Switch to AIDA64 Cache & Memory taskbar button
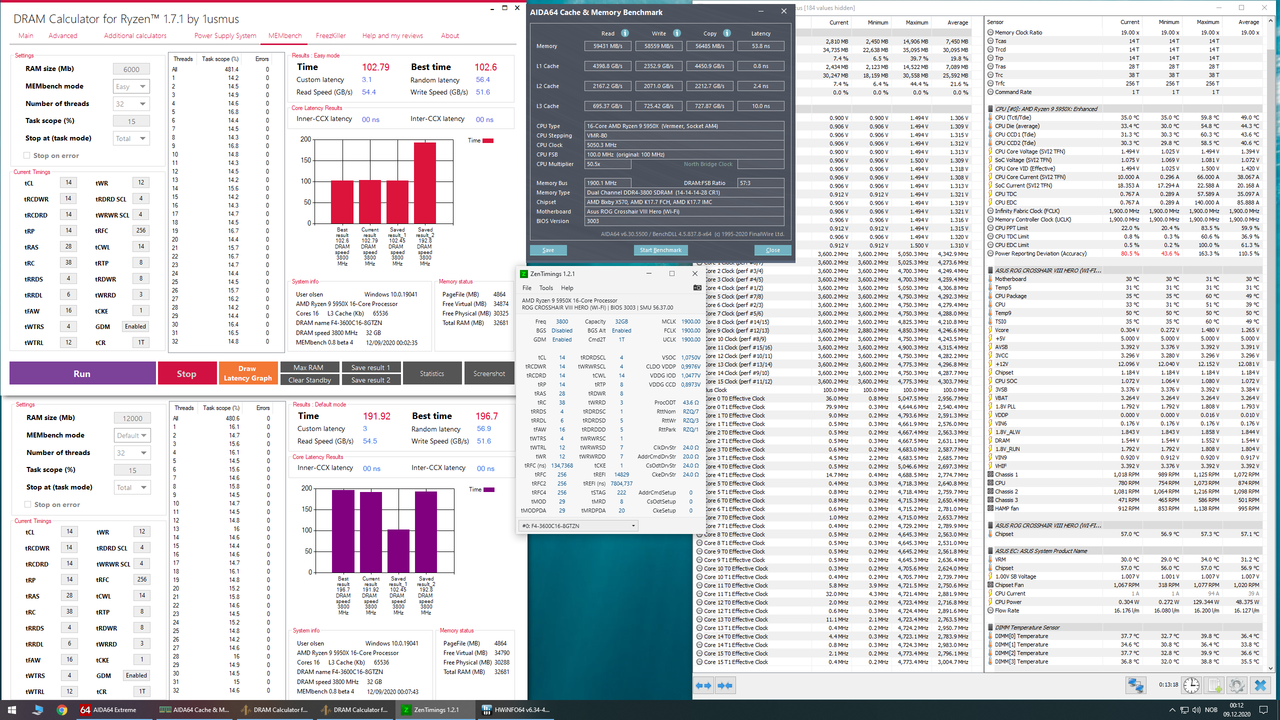The height and width of the screenshot is (720, 1280). click(x=195, y=709)
